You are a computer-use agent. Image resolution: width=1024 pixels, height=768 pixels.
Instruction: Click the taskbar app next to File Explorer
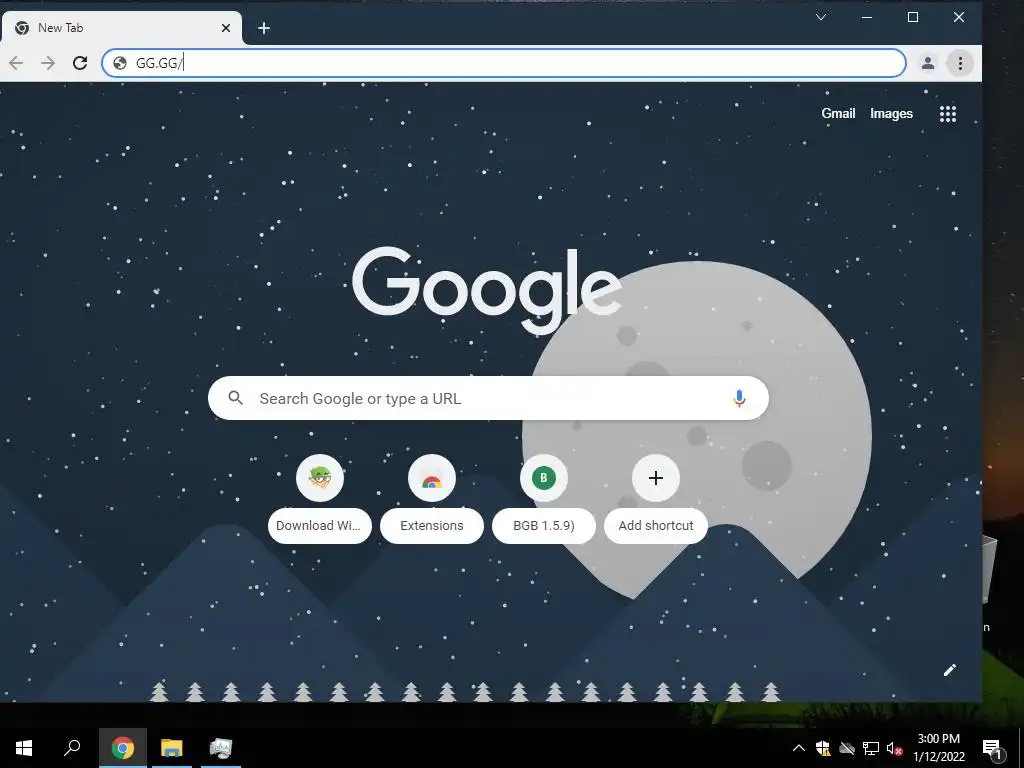tap(221, 748)
